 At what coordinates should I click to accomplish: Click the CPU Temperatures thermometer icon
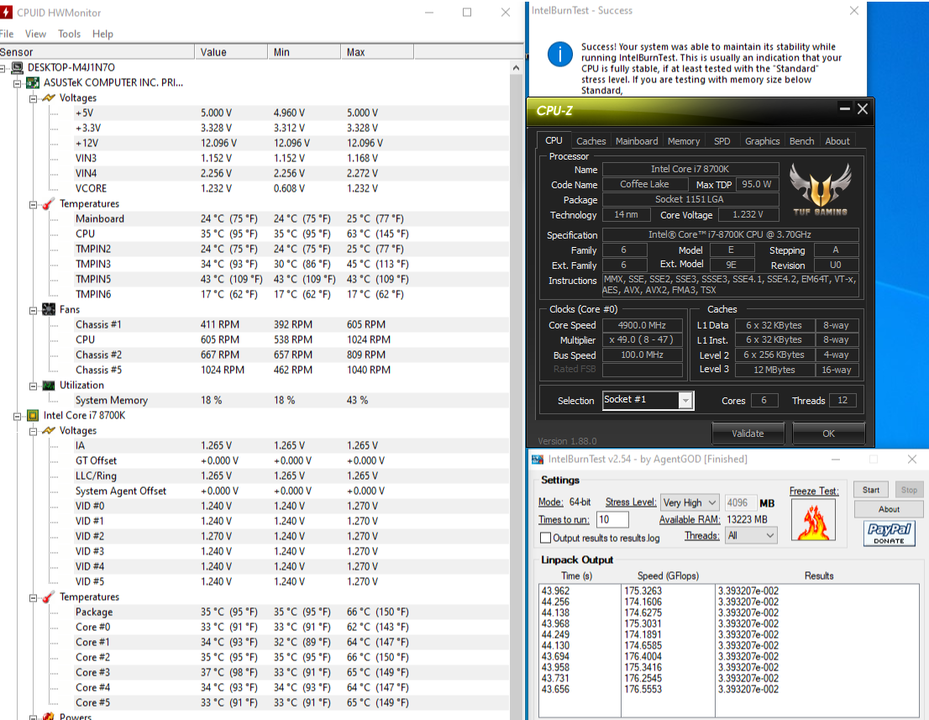click(x=49, y=597)
